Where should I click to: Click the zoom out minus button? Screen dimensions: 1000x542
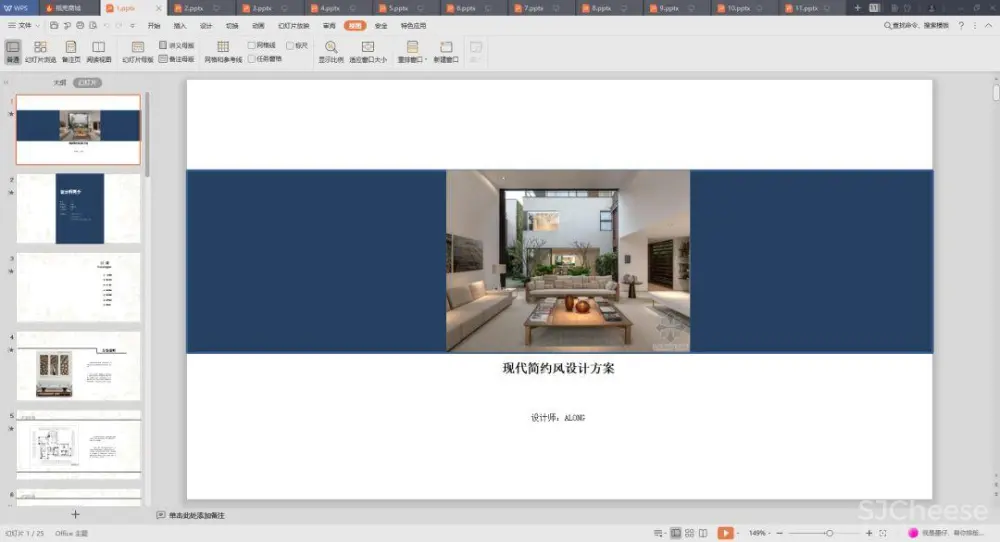[779, 533]
